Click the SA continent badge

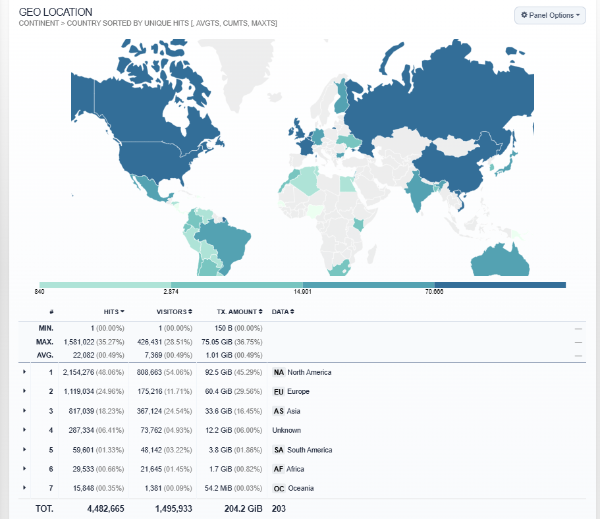click(x=279, y=450)
